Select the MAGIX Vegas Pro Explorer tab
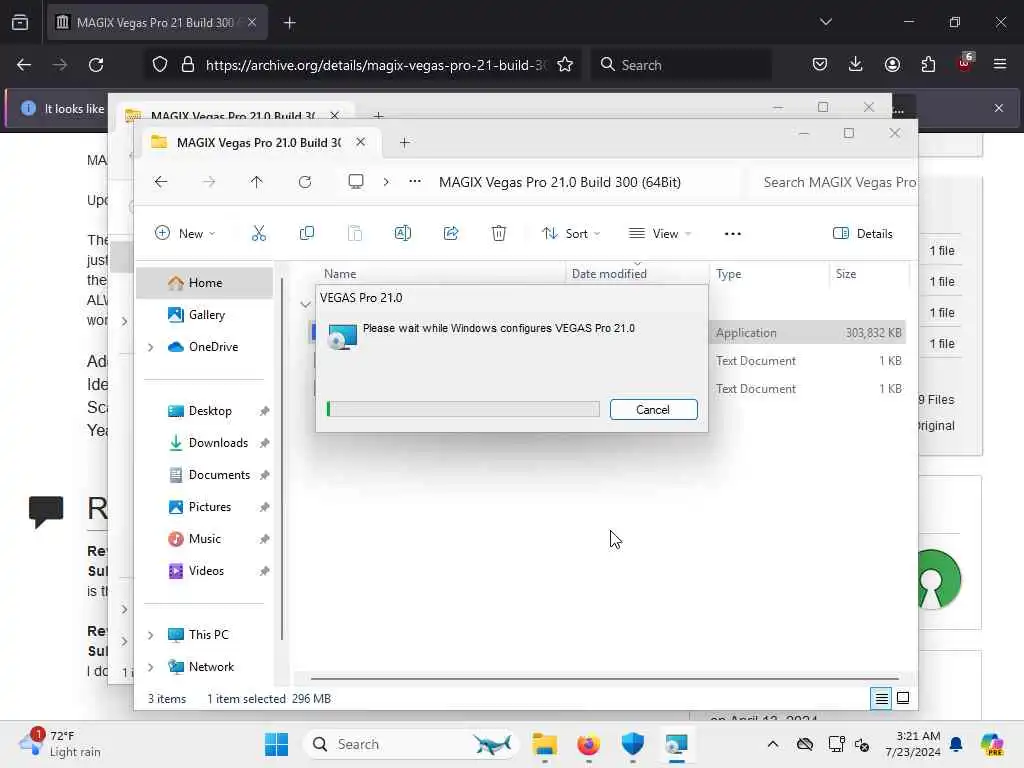The image size is (1024, 768). [x=259, y=142]
